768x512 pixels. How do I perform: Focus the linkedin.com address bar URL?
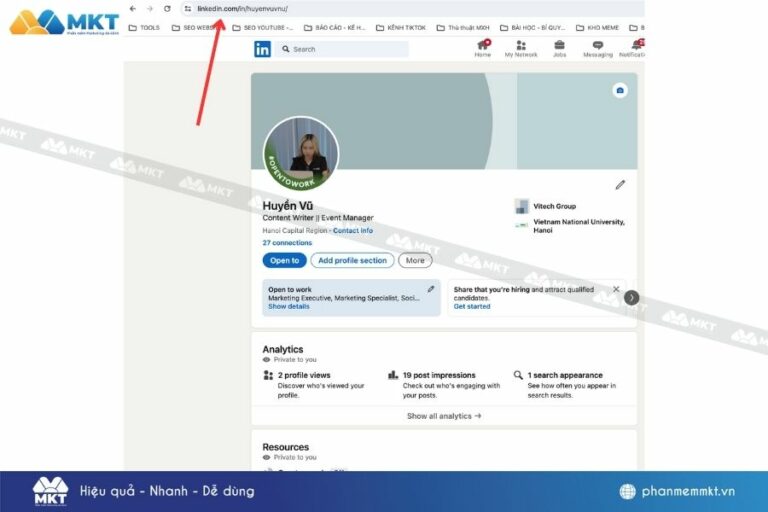tap(242, 9)
